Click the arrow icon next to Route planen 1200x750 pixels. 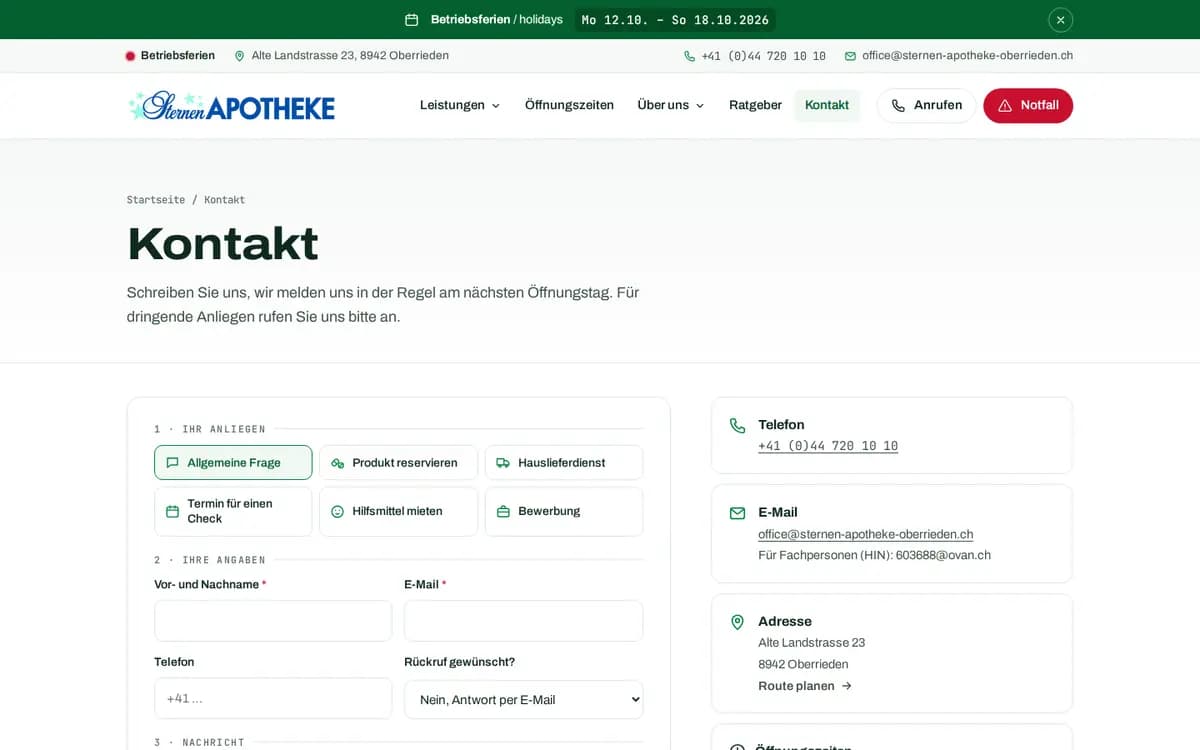click(x=846, y=686)
